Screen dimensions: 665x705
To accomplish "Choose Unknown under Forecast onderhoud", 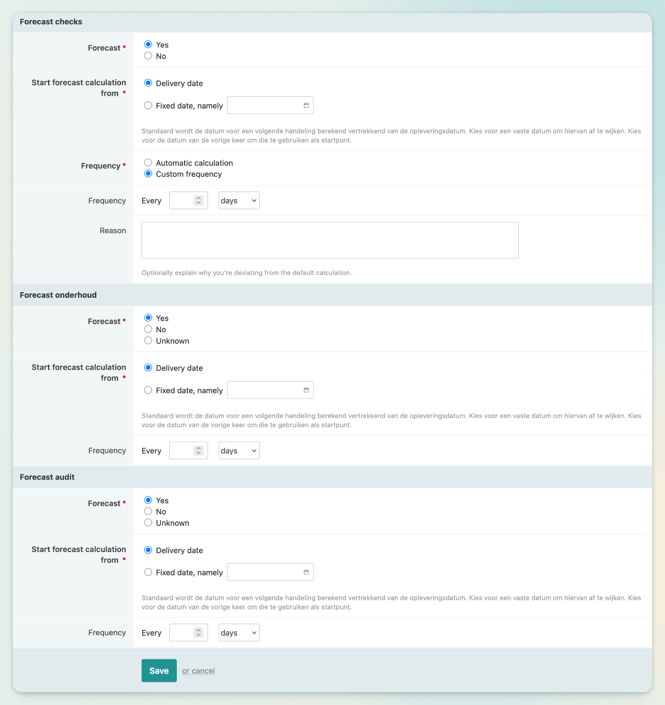I will point(148,341).
